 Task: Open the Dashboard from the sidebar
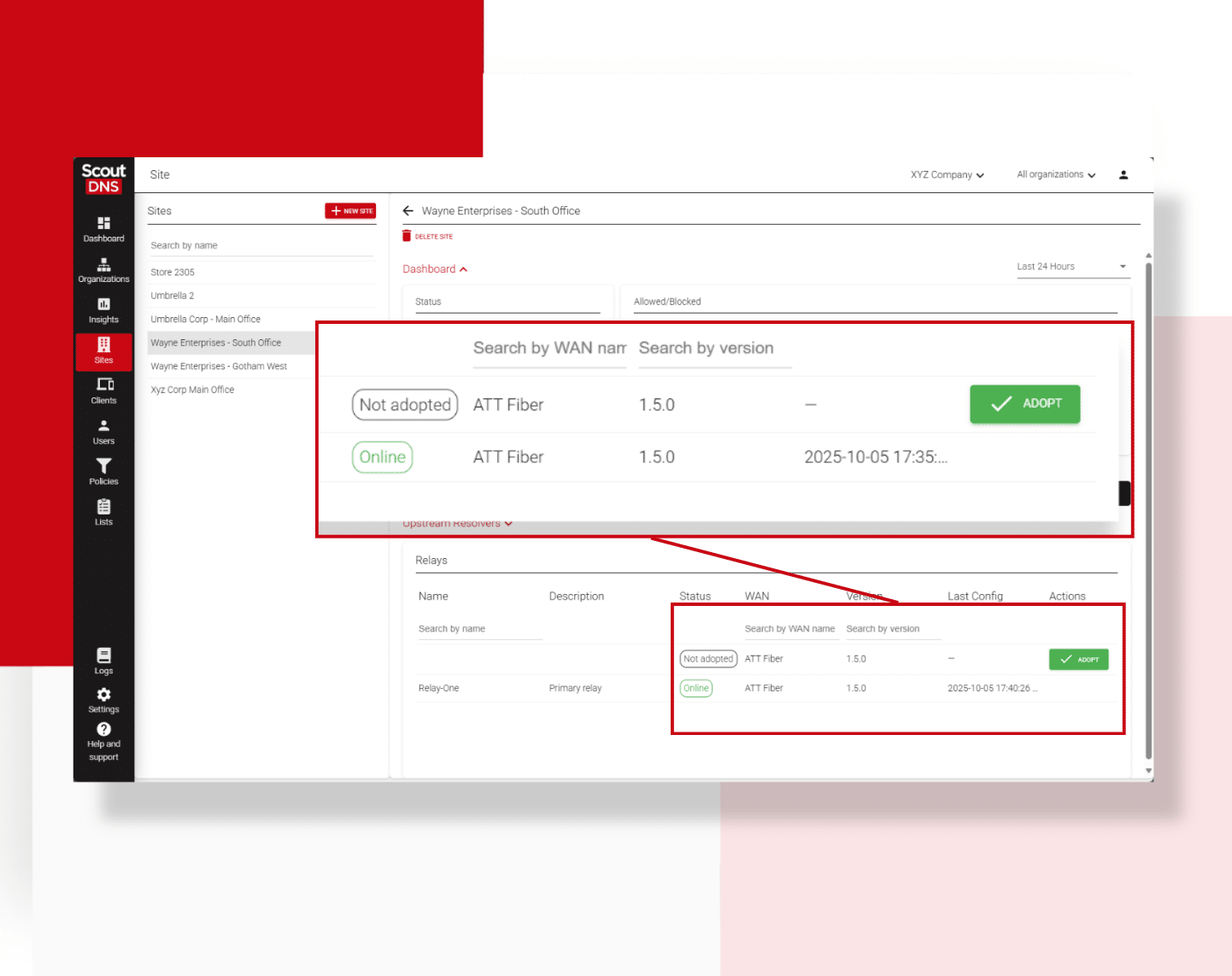pyautogui.click(x=103, y=229)
